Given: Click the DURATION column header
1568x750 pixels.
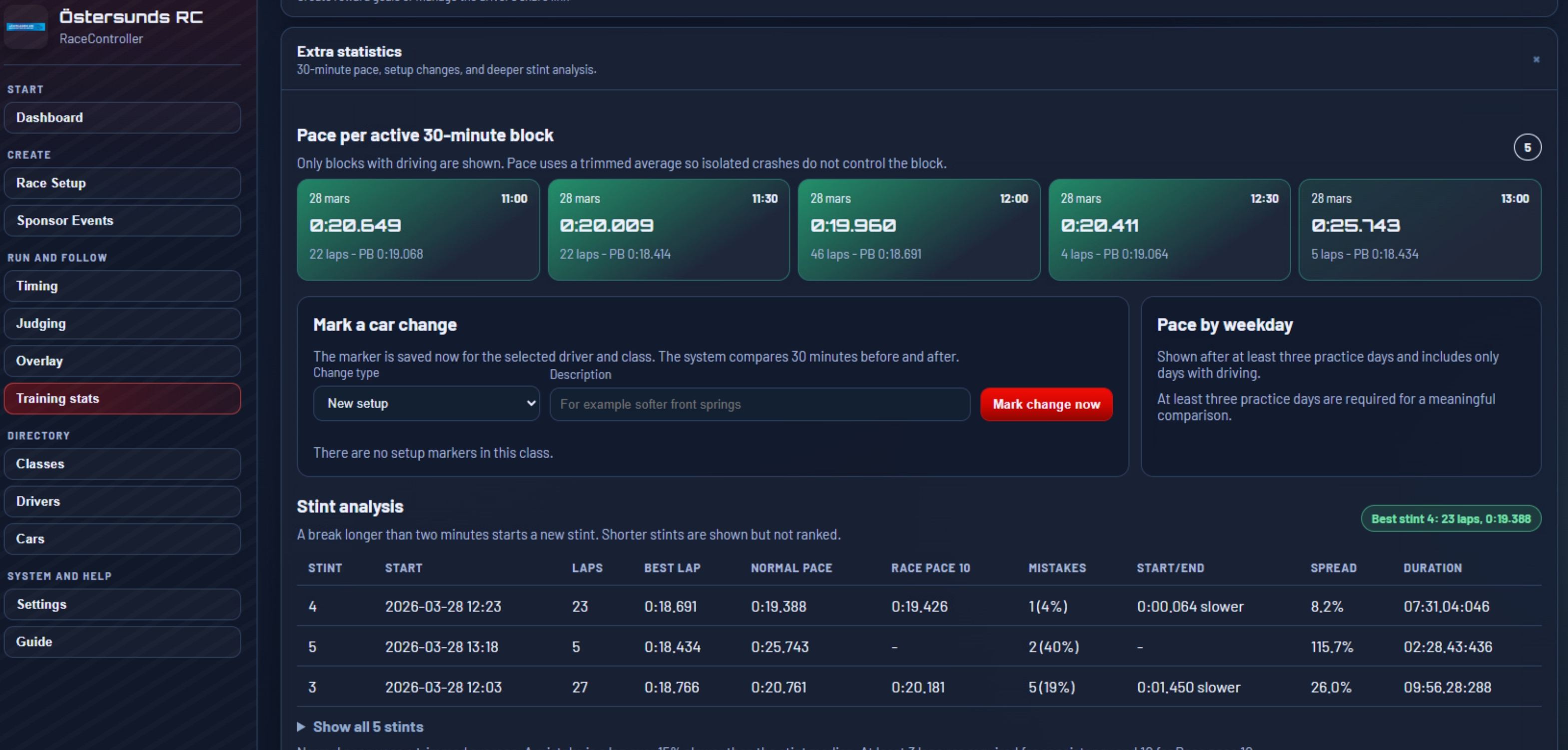Looking at the screenshot, I should pos(1433,568).
